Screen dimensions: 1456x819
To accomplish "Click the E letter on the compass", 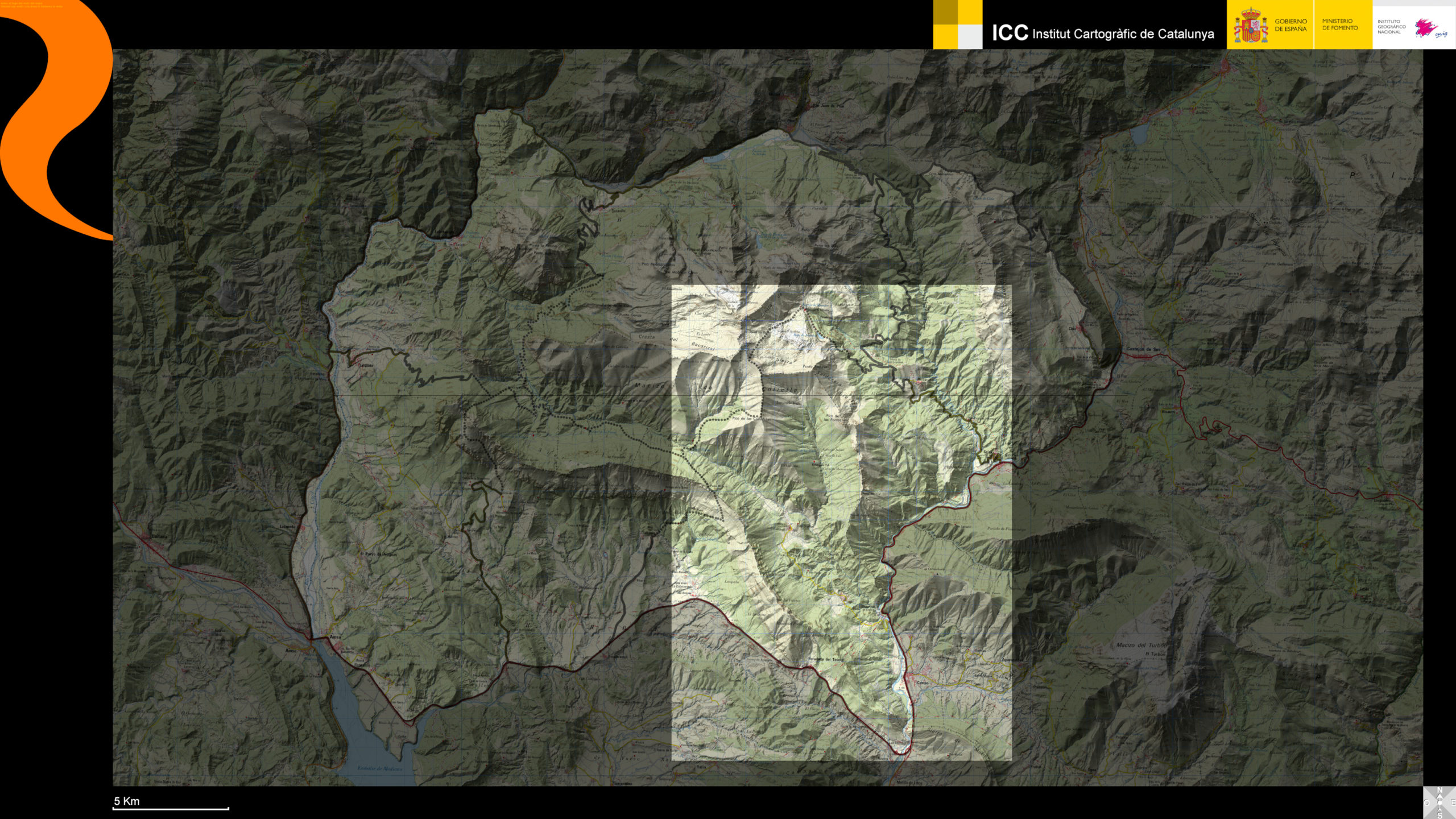I will pyautogui.click(x=1453, y=803).
